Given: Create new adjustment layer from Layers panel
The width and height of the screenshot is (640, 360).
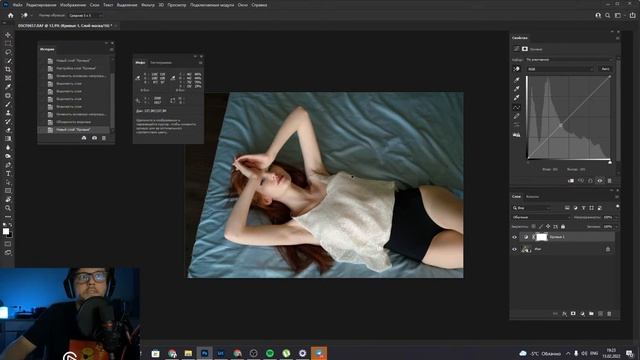Looking at the screenshot, I should (x=582, y=313).
